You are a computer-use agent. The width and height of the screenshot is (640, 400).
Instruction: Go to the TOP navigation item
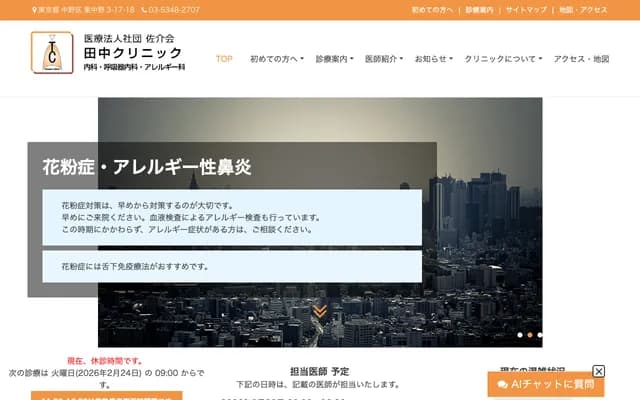224,59
